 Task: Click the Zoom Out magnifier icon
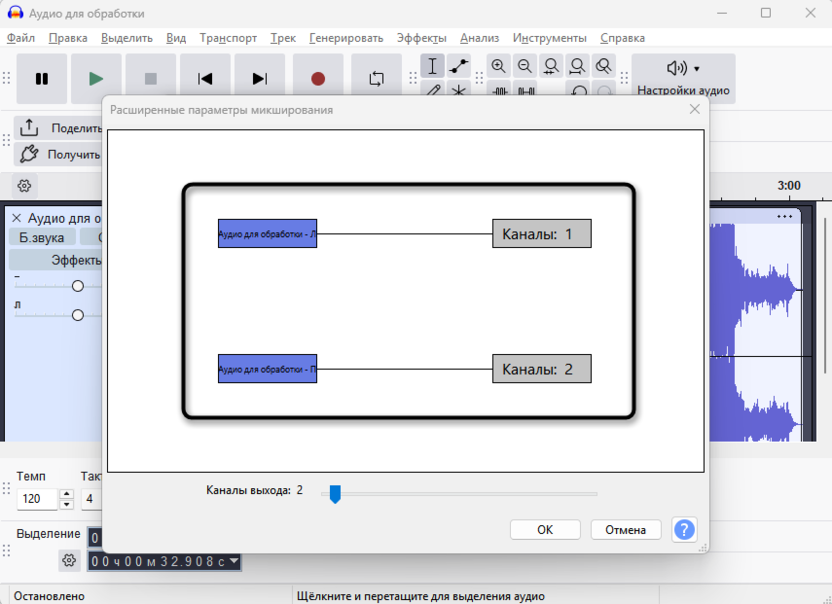tap(525, 66)
